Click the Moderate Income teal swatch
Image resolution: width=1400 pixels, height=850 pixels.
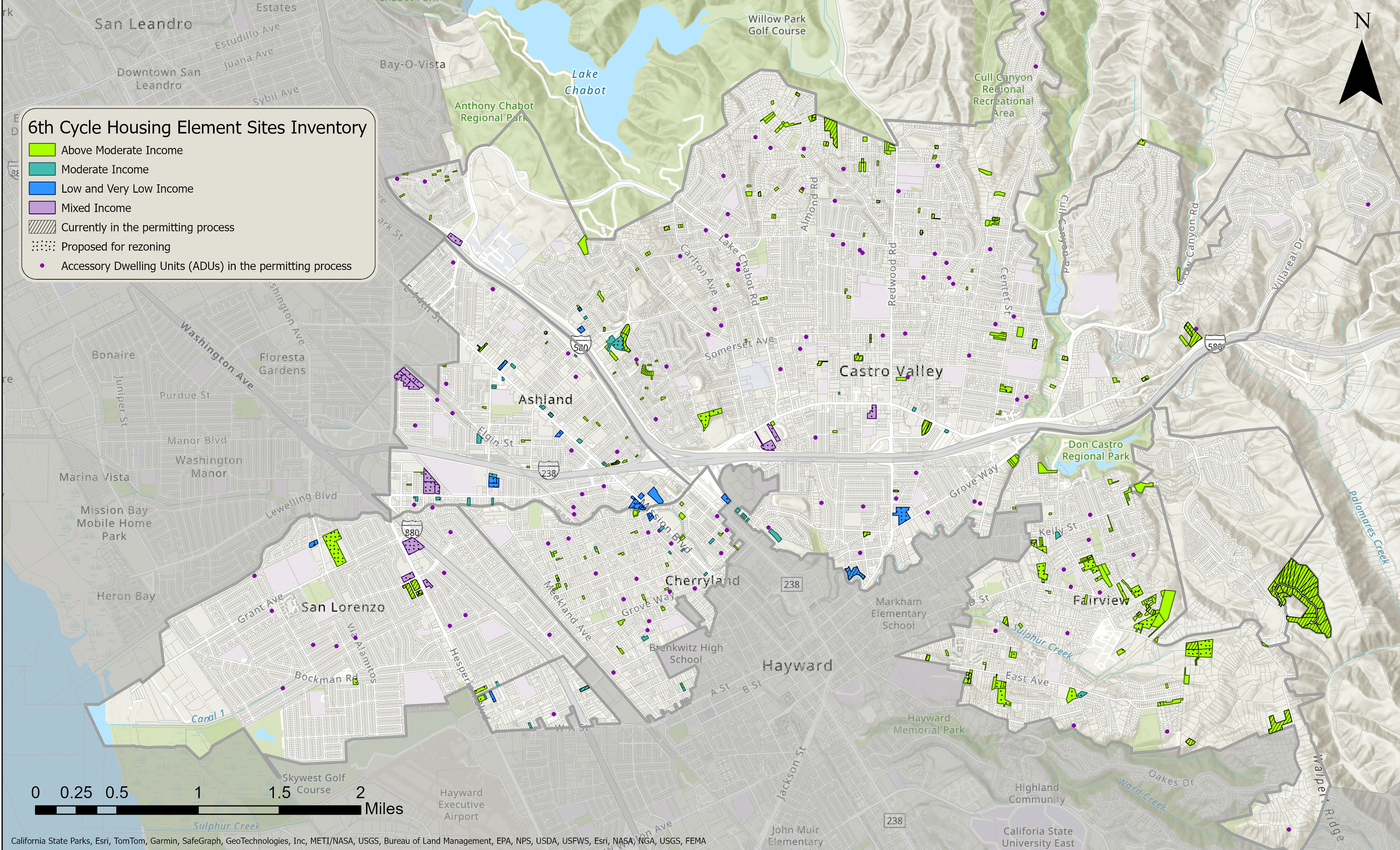click(42, 169)
